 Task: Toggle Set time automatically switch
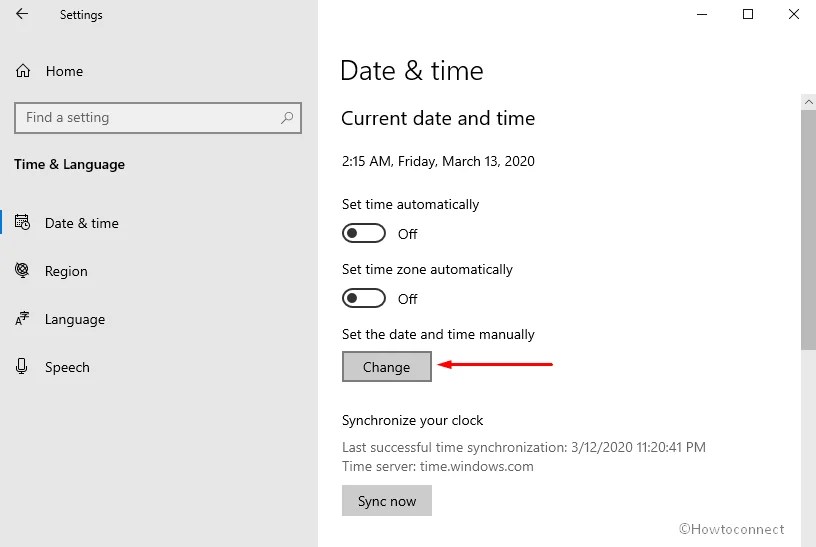tap(364, 233)
